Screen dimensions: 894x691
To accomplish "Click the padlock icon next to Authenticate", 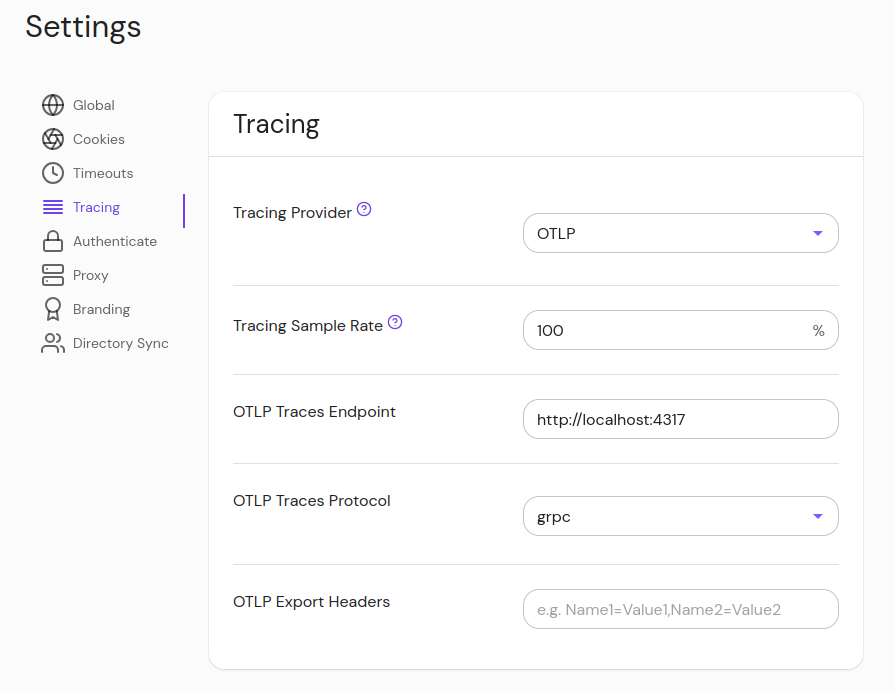I will point(52,241).
